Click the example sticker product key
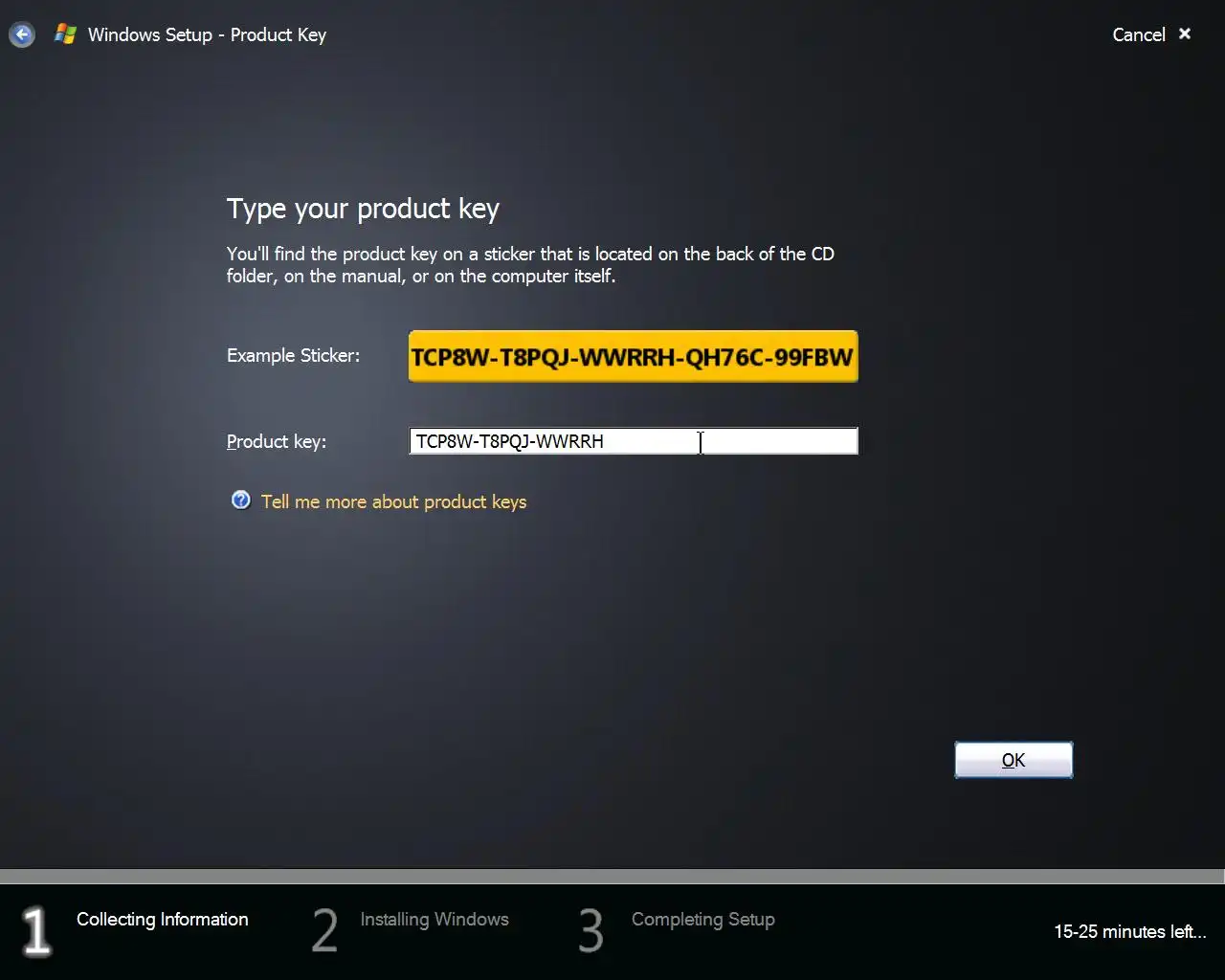 point(633,356)
